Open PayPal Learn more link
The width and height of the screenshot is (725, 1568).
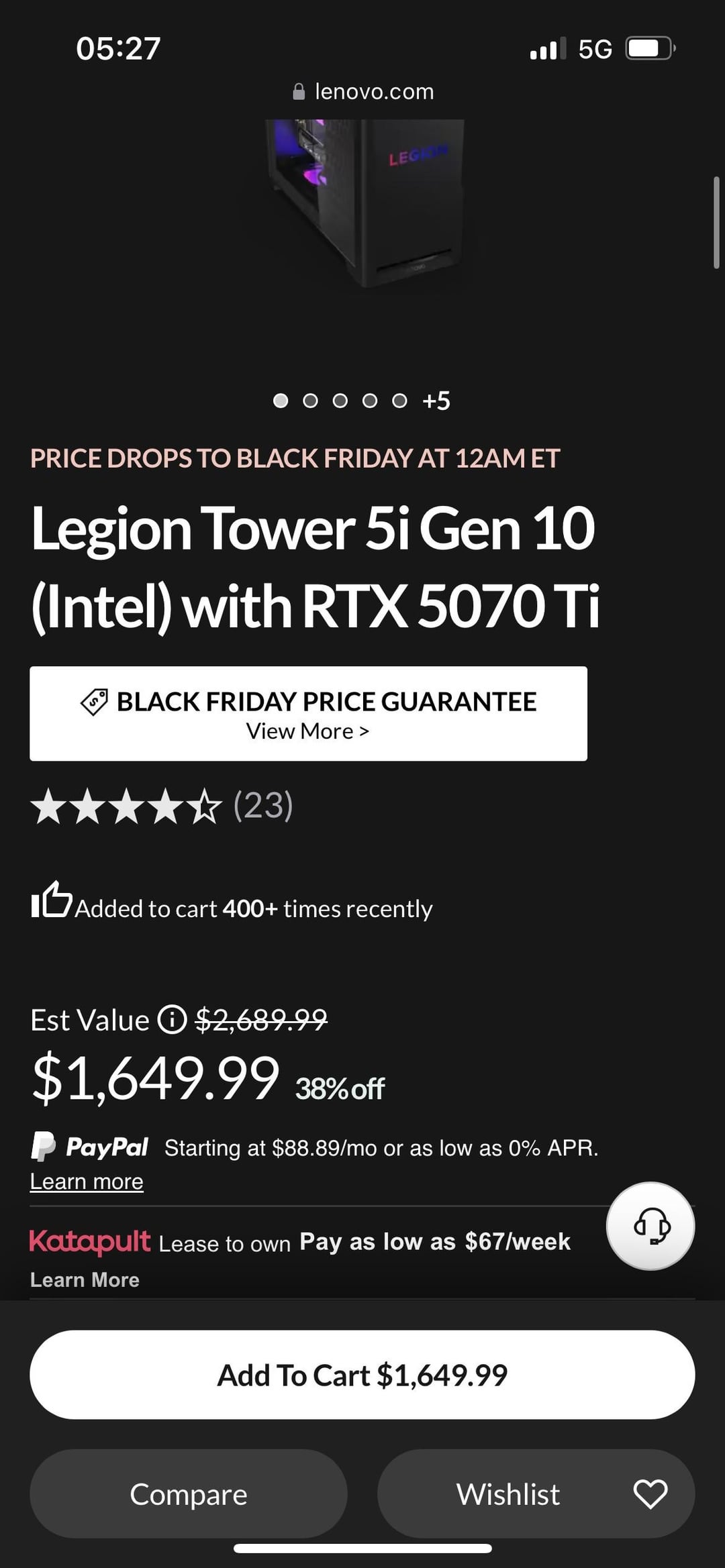coord(87,1182)
